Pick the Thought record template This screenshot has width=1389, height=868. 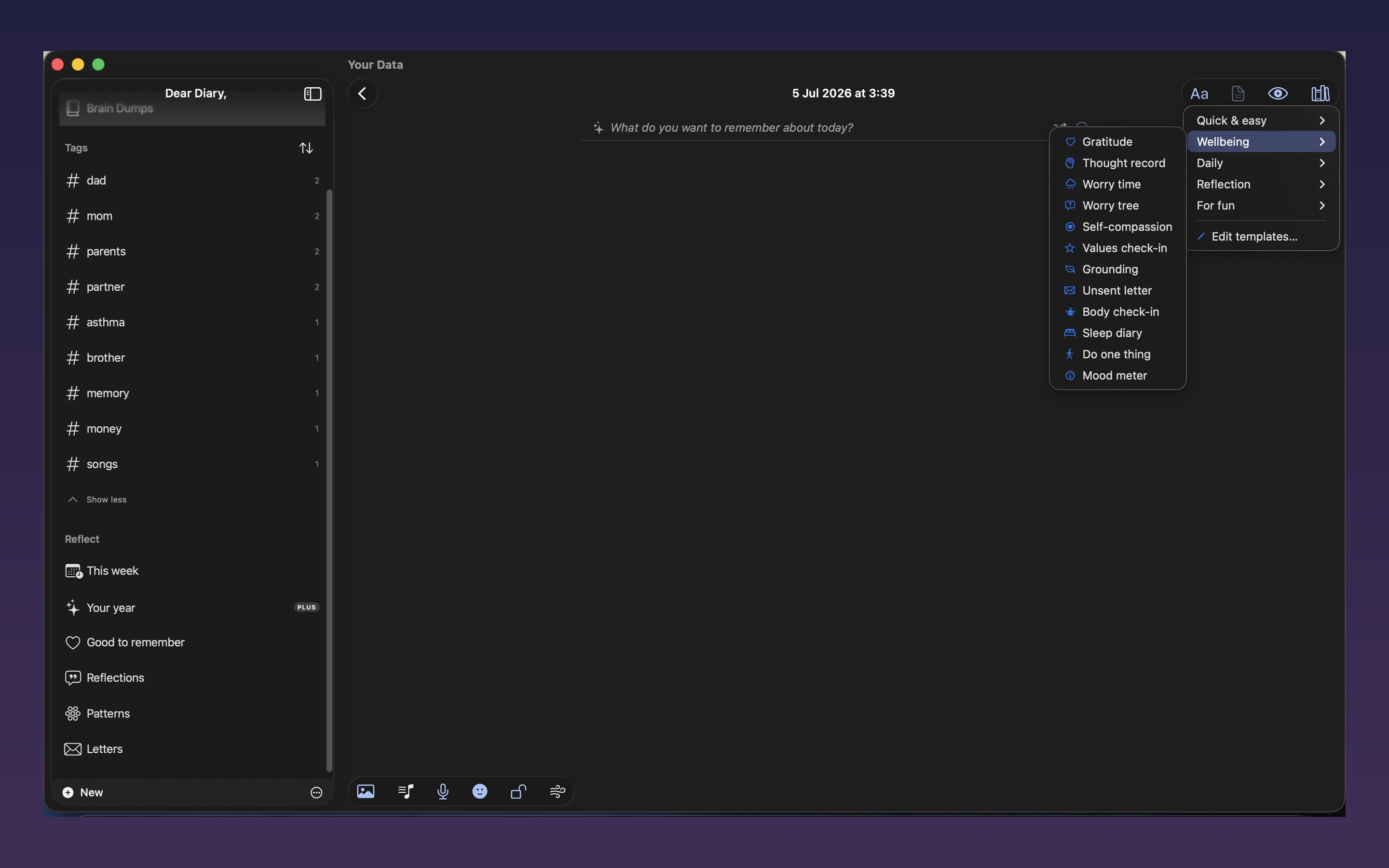click(1117, 163)
